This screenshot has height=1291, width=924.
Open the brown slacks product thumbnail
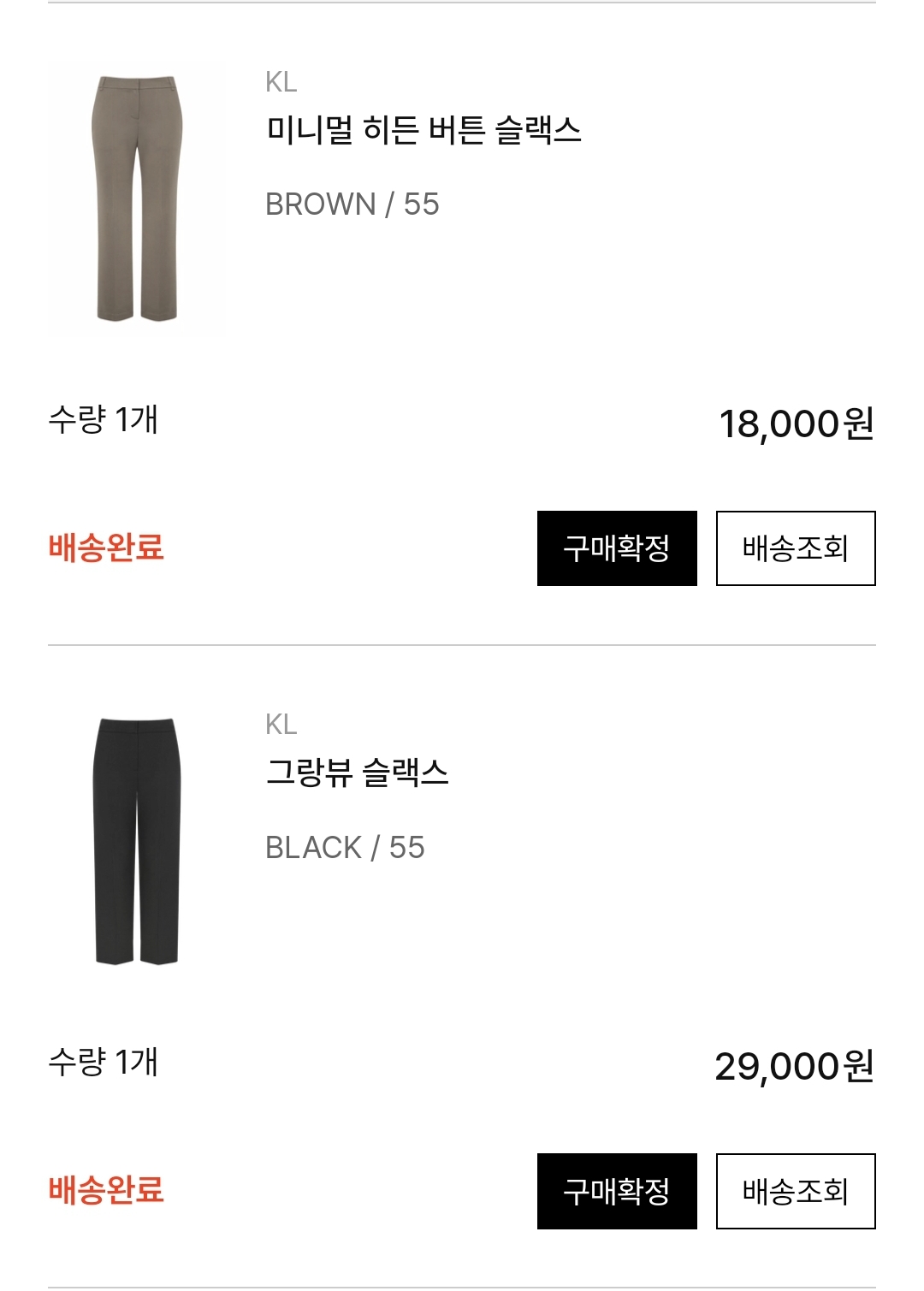point(137,198)
